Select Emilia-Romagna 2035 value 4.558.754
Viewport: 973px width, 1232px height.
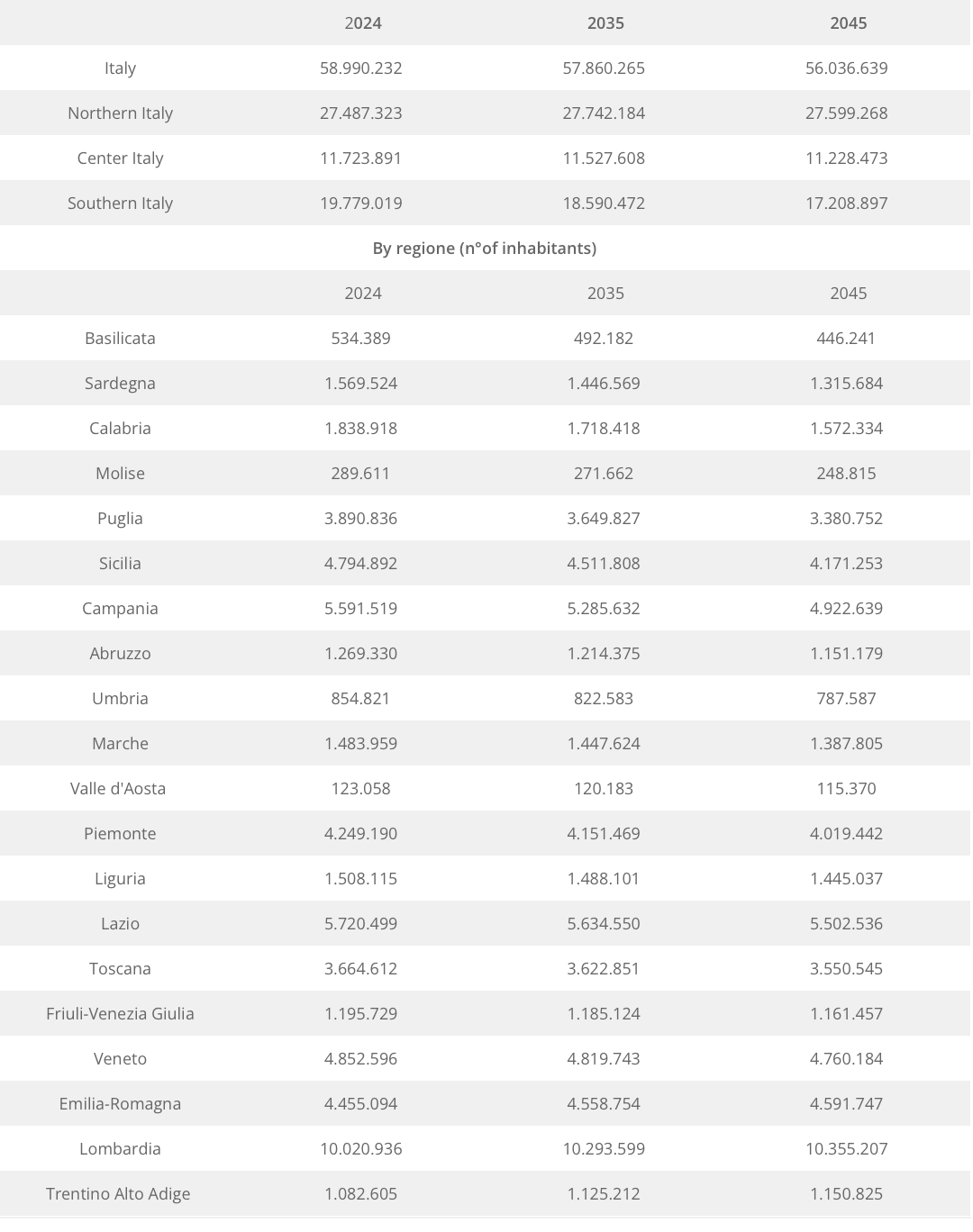point(604,1104)
